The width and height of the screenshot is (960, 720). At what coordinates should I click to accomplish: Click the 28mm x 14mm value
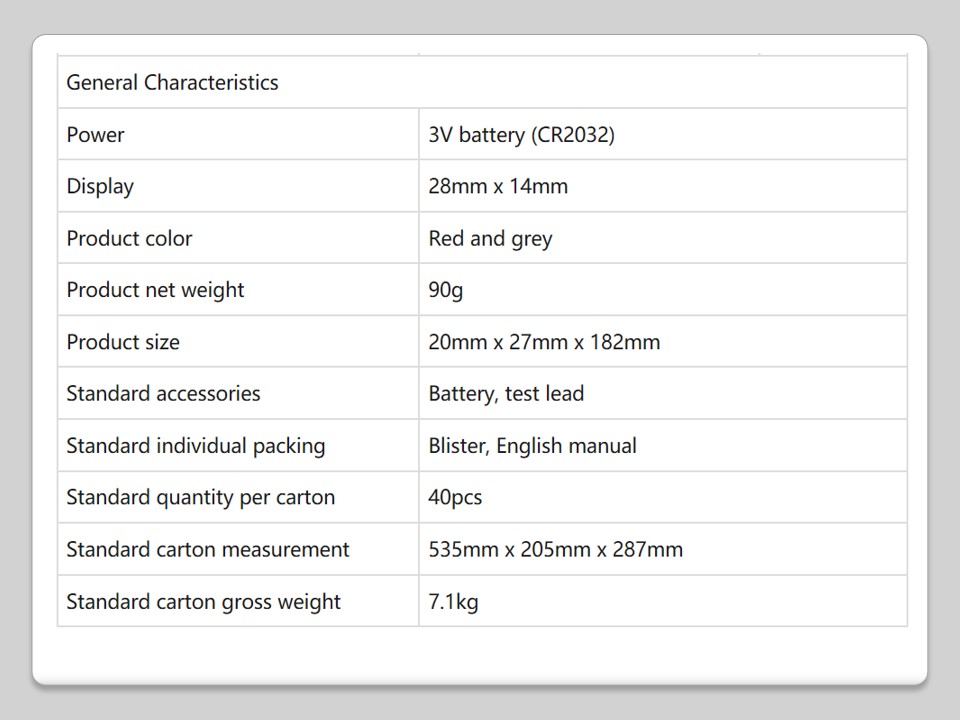[498, 186]
